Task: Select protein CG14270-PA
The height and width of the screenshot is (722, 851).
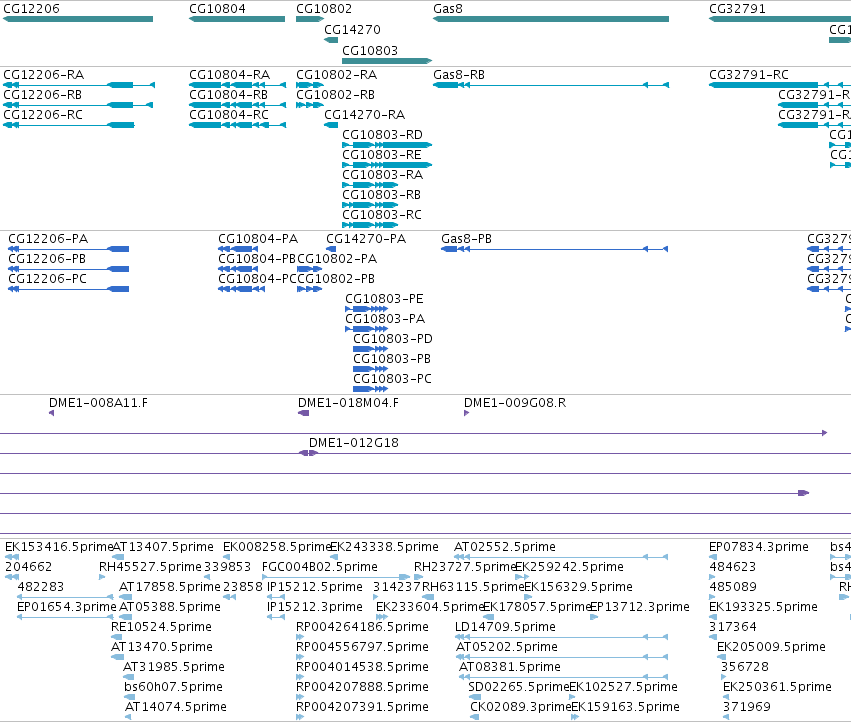Action: [331, 249]
